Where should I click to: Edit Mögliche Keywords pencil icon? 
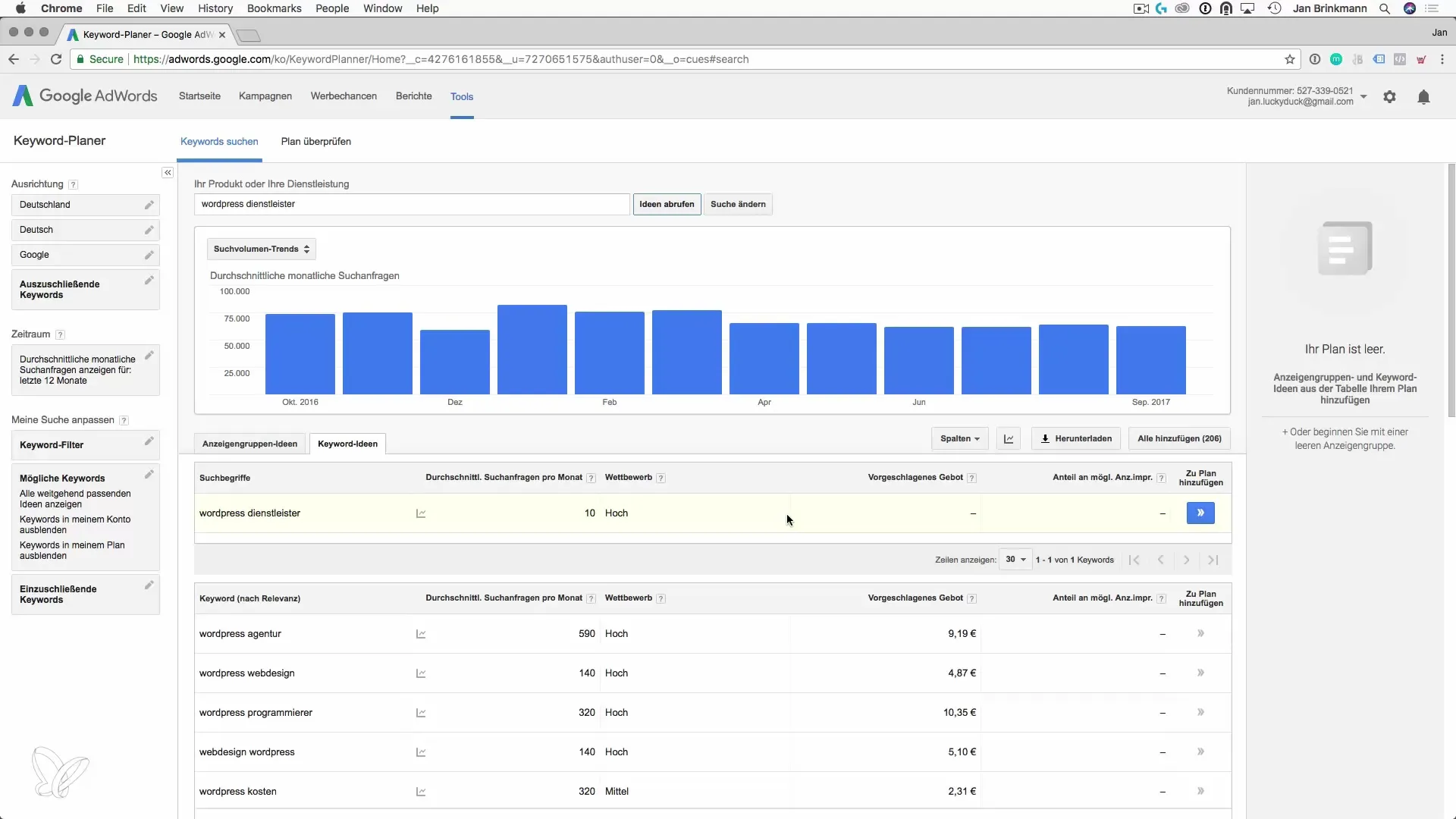tap(149, 474)
